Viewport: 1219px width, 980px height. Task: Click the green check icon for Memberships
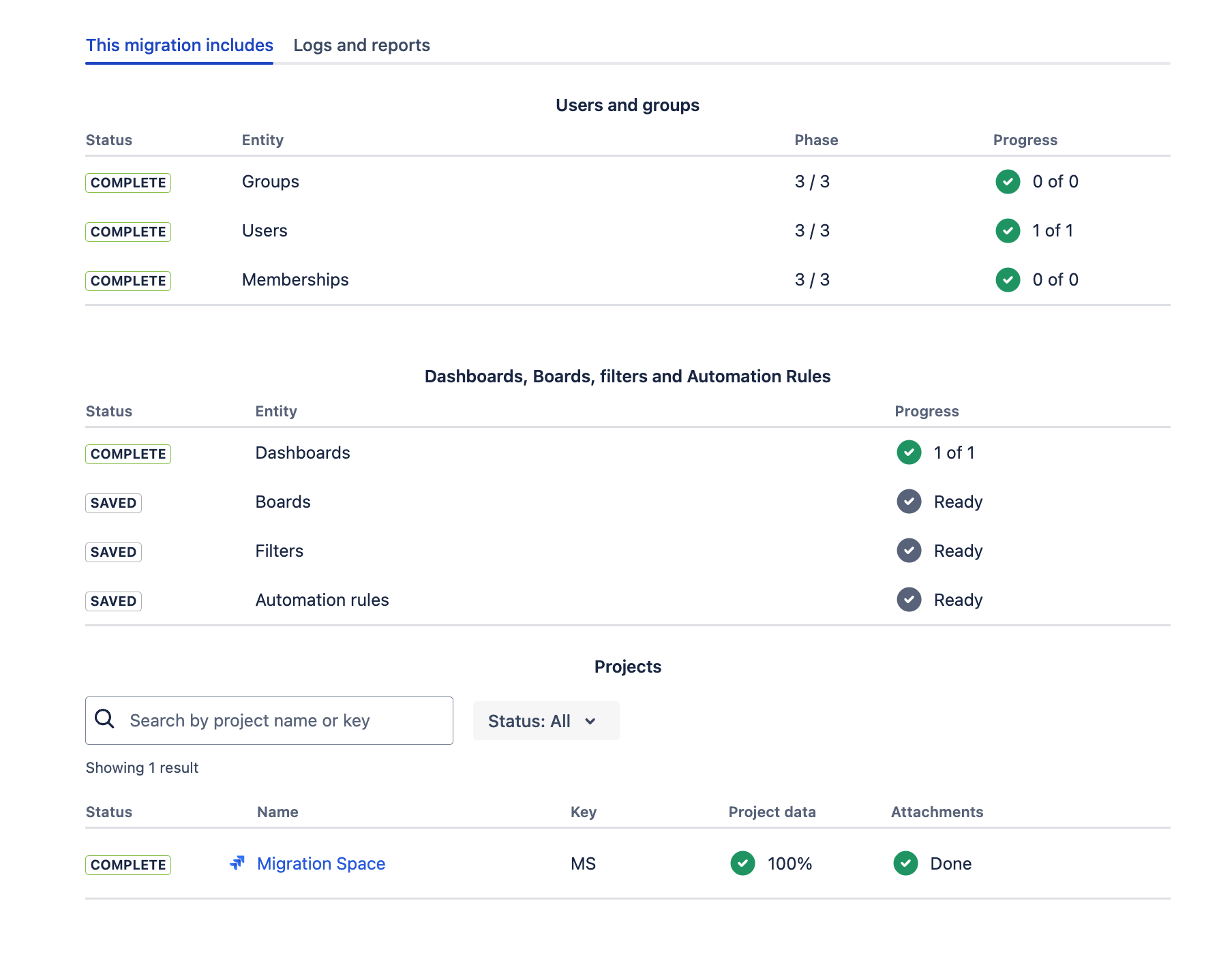tap(1008, 280)
